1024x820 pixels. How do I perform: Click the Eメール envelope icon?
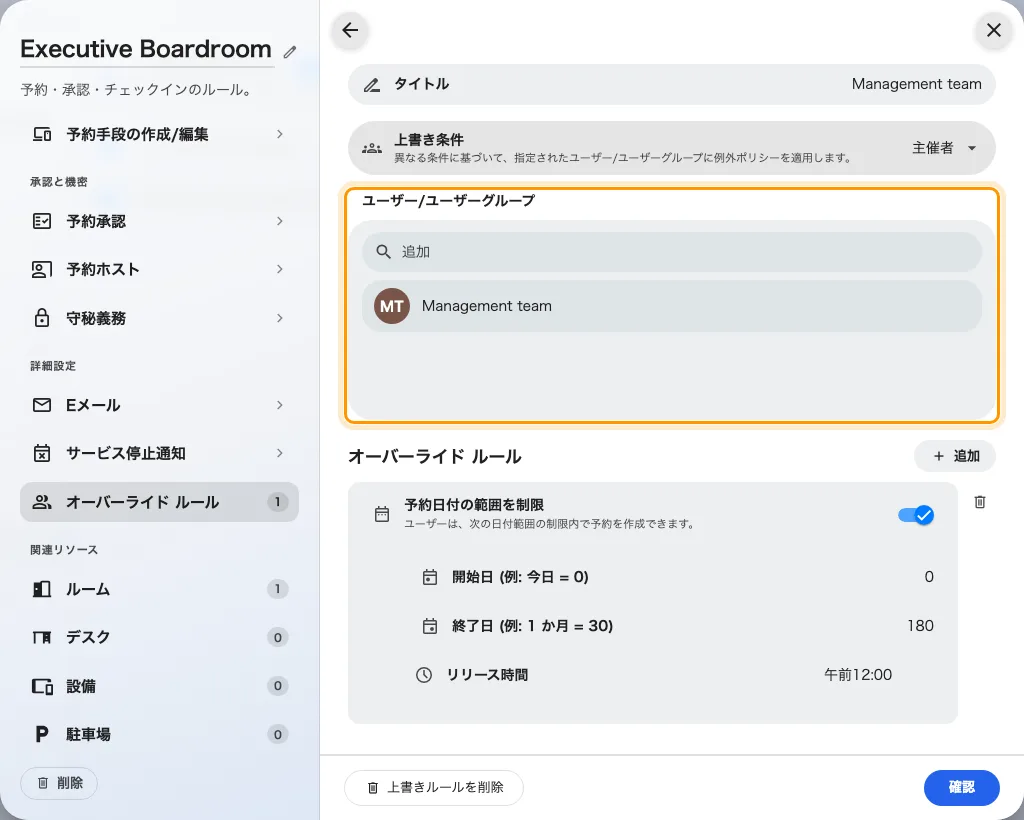[42, 405]
